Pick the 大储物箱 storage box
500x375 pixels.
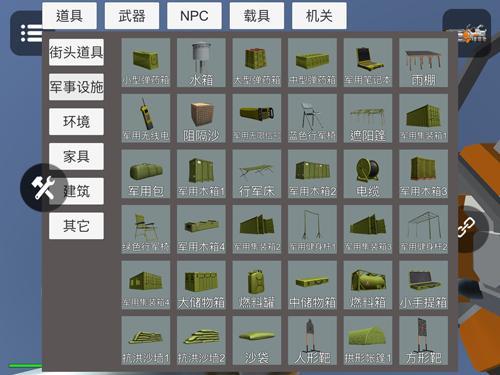[x=201, y=285]
